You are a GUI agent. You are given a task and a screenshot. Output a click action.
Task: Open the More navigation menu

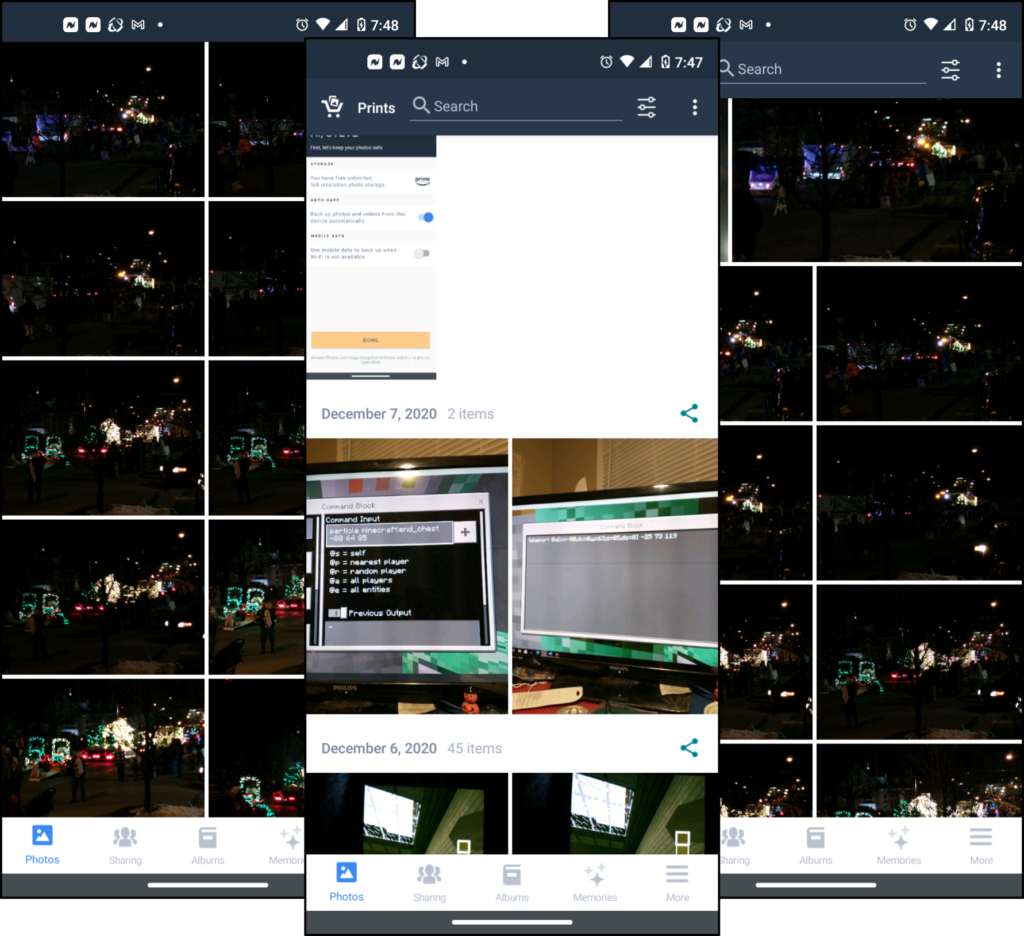pyautogui.click(x=677, y=883)
